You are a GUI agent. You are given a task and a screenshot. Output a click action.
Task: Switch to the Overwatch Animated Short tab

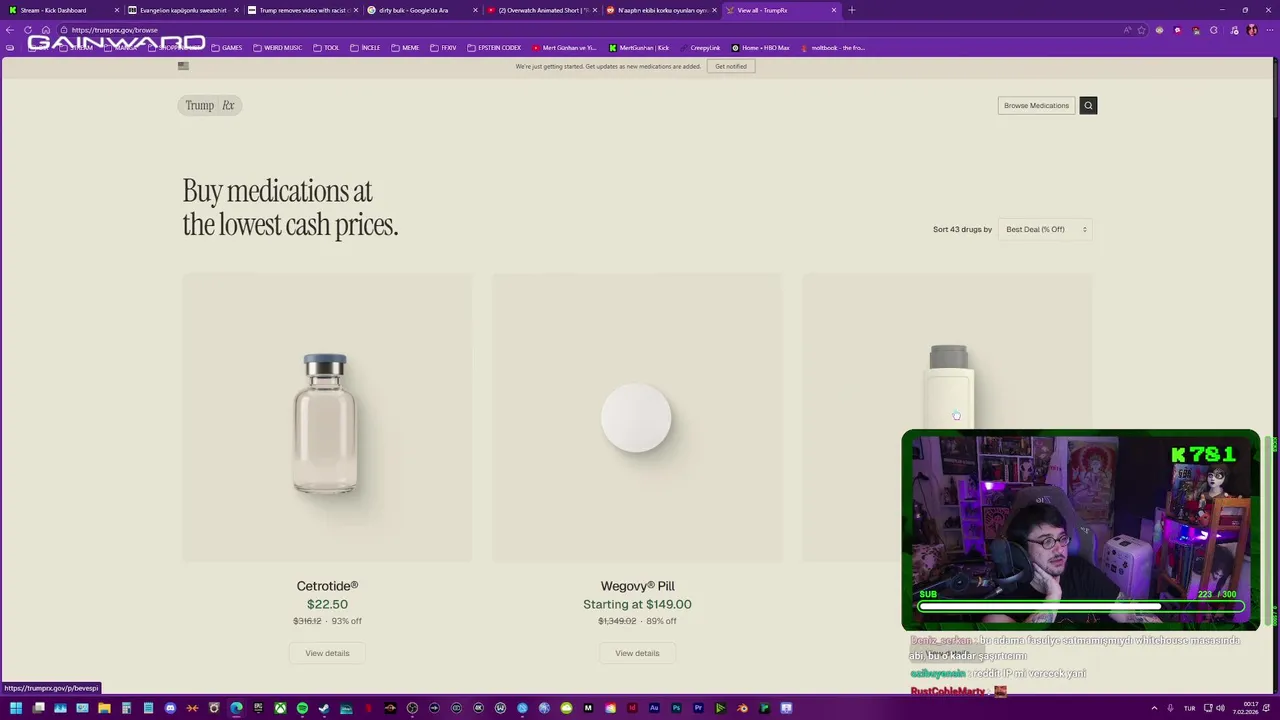pyautogui.click(x=540, y=10)
